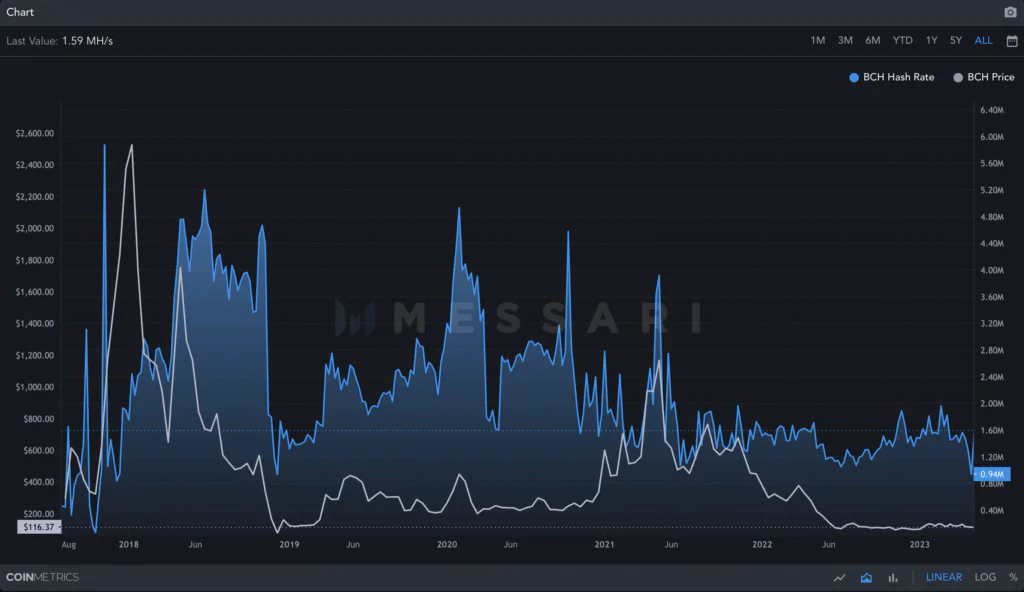Select the 1M time range

[x=818, y=41]
